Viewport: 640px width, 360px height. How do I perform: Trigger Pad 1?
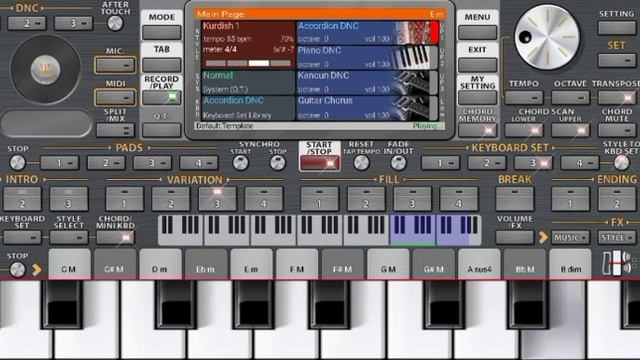click(x=60, y=163)
